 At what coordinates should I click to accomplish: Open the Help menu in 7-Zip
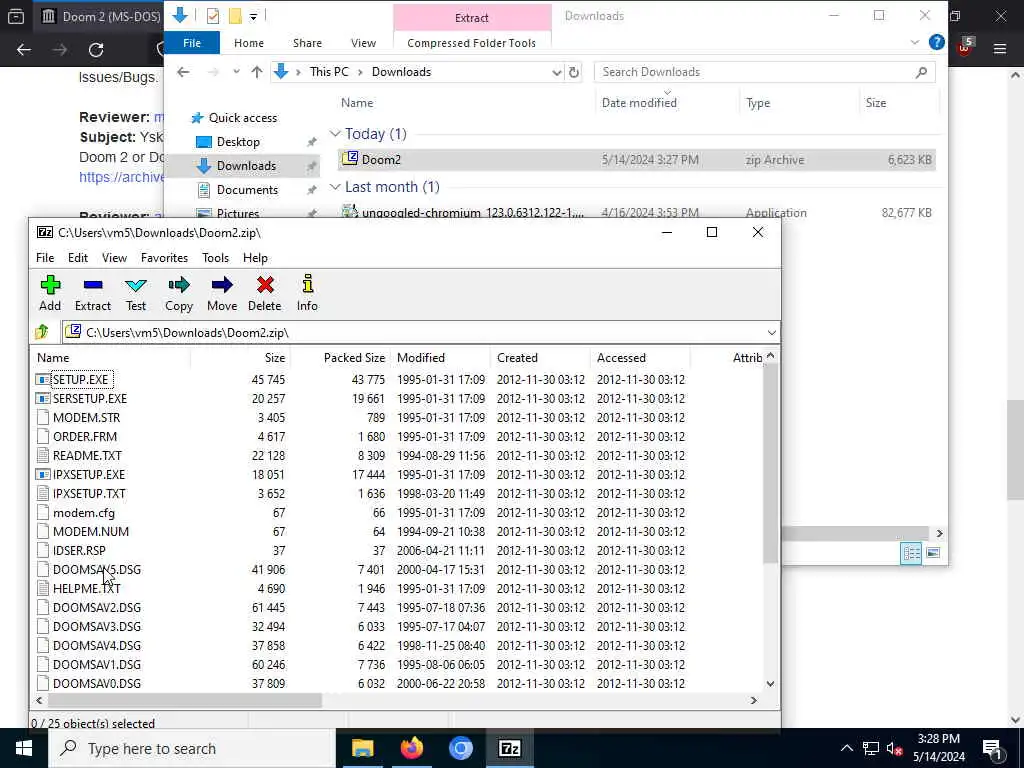click(x=255, y=258)
